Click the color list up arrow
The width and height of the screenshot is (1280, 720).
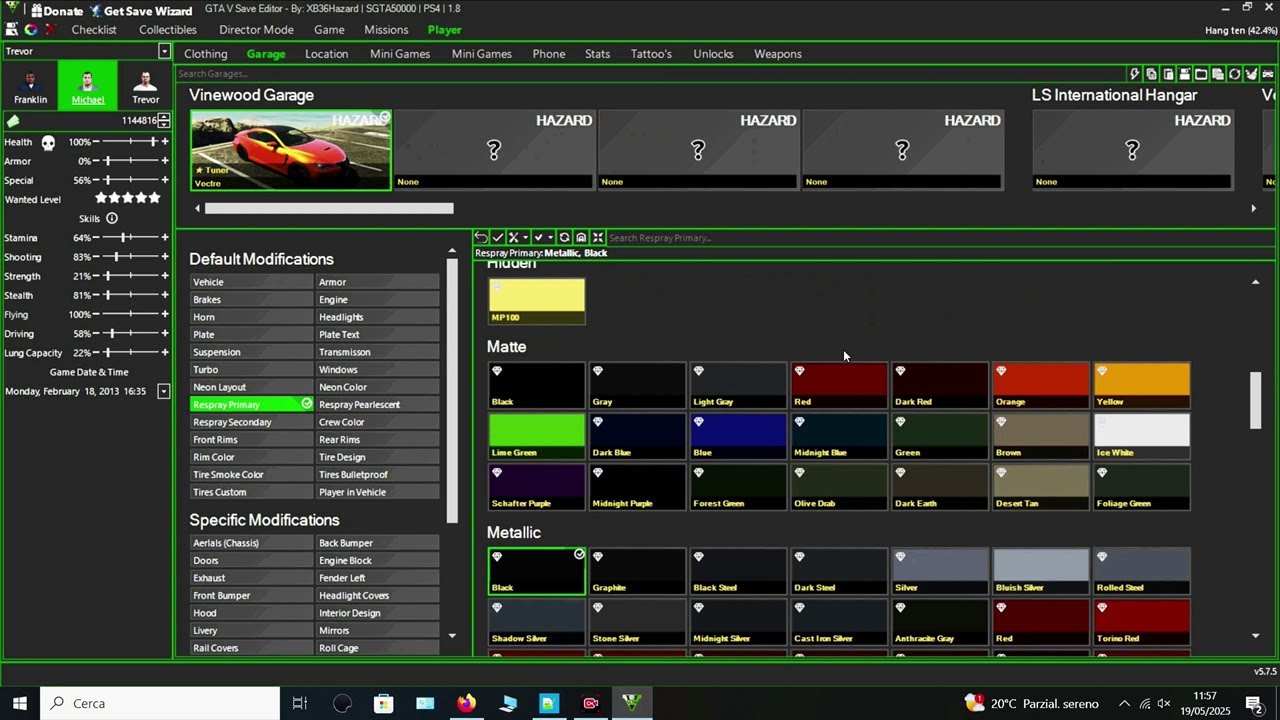[1256, 282]
